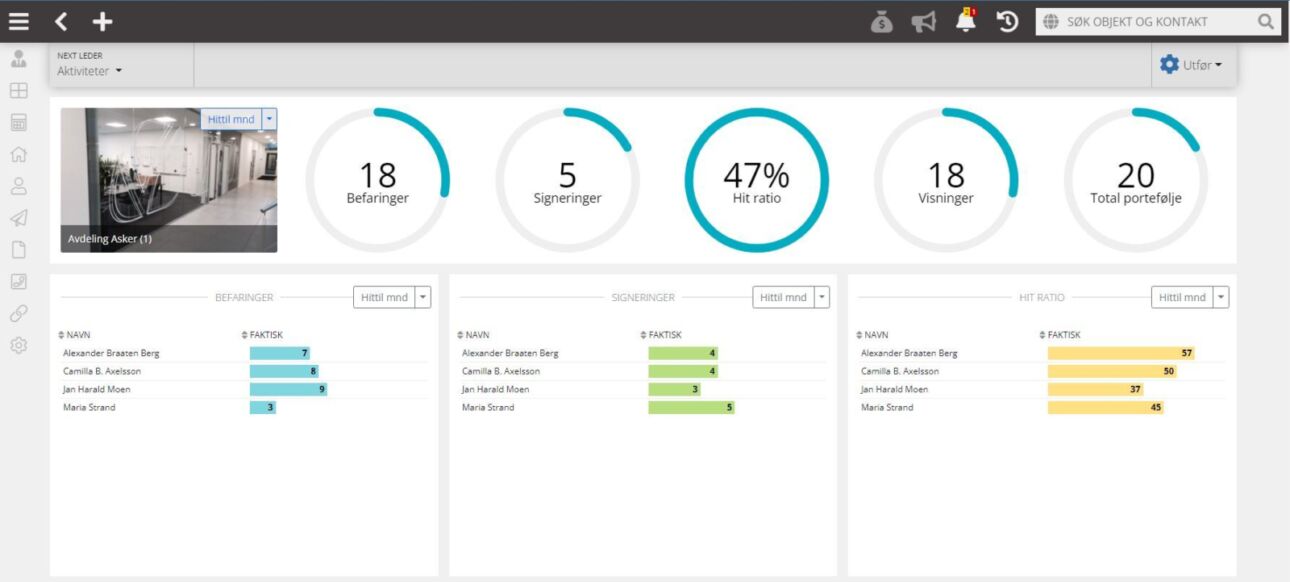This screenshot has width=1290, height=582.
Task: Select Alexander Braaten Berg in Signeringer
Action: tap(510, 353)
